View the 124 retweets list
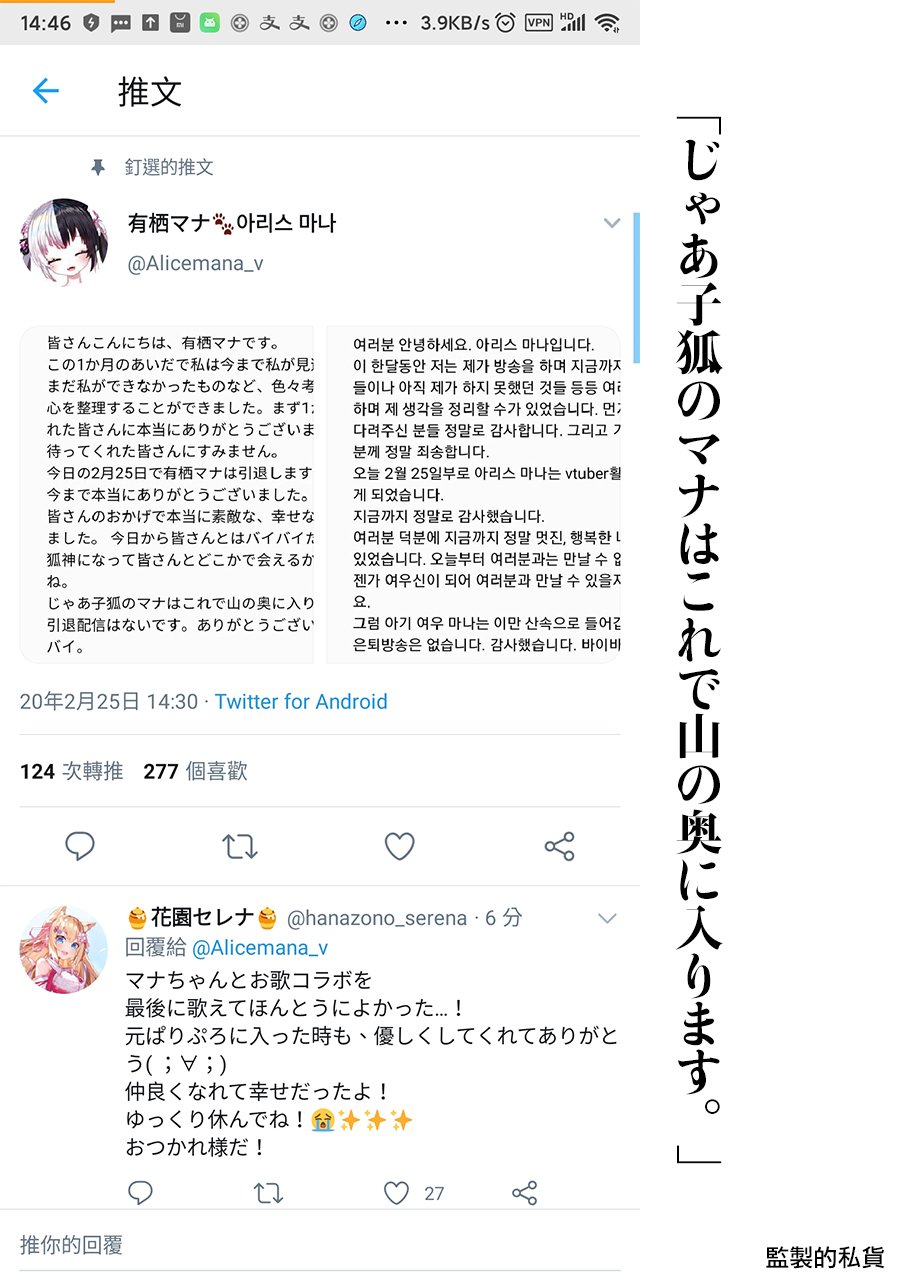The height and width of the screenshot is (1280, 897). click(x=71, y=771)
